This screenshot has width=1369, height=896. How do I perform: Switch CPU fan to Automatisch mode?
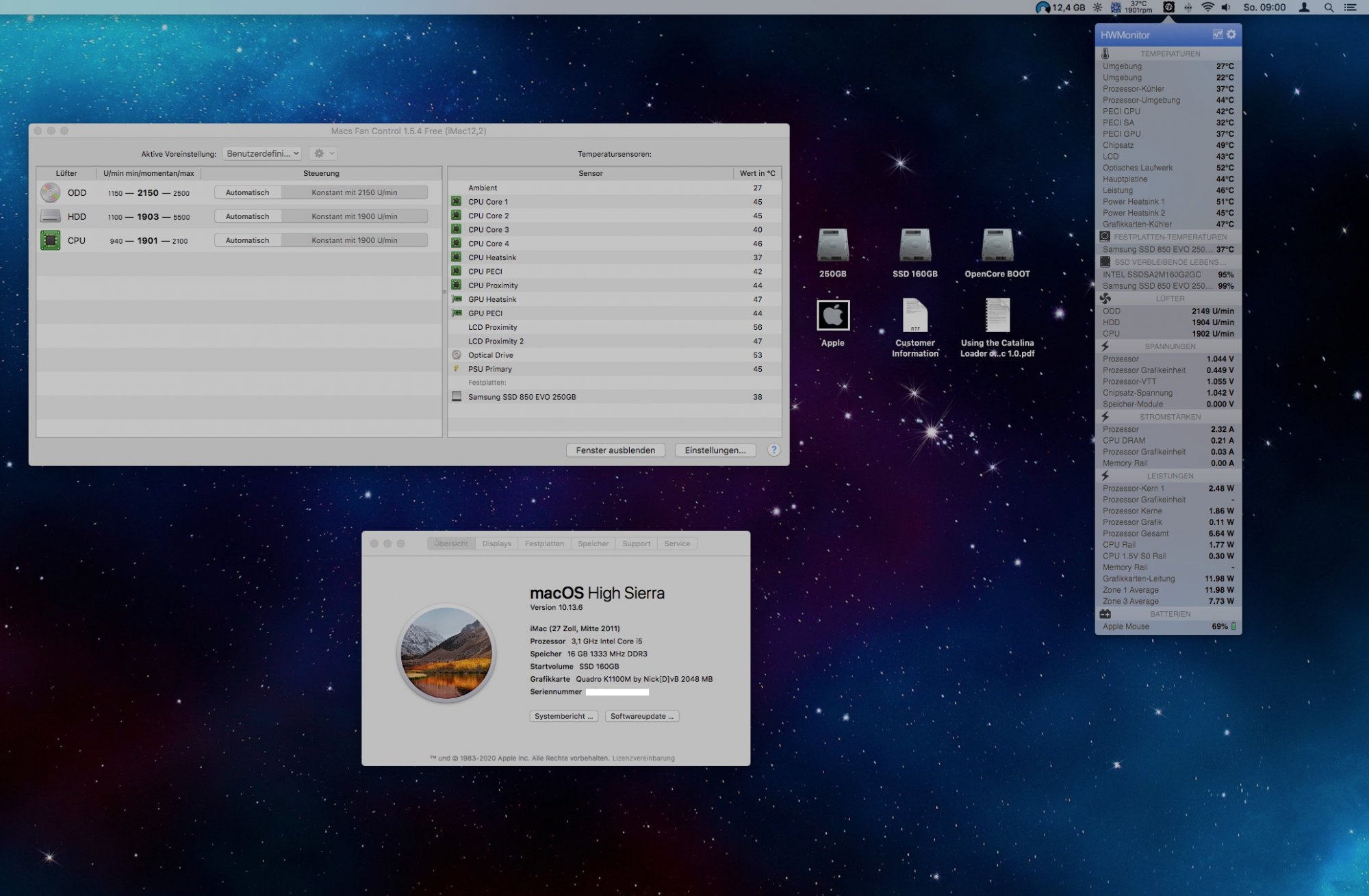click(x=247, y=240)
